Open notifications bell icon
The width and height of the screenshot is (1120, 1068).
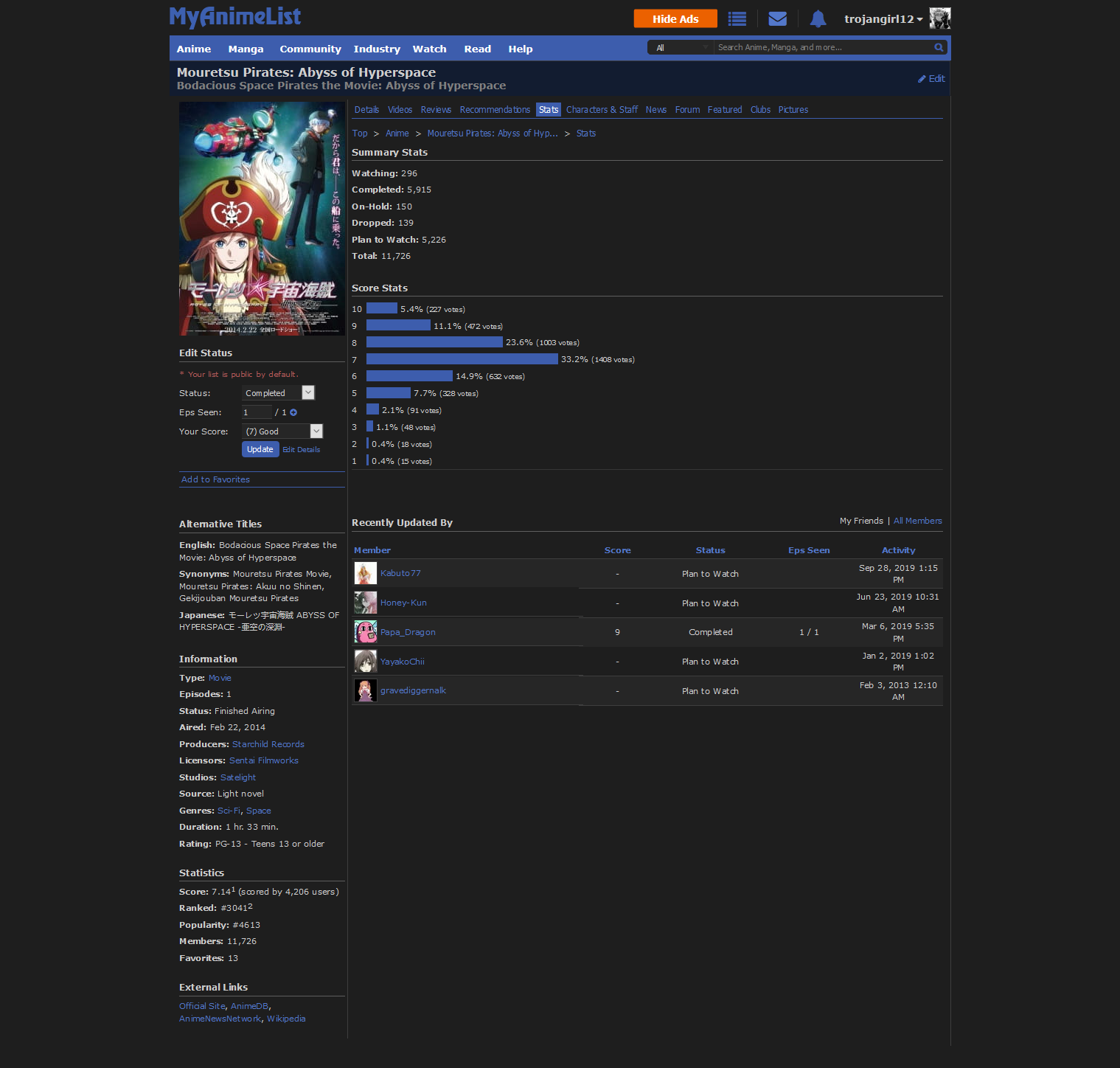point(818,19)
